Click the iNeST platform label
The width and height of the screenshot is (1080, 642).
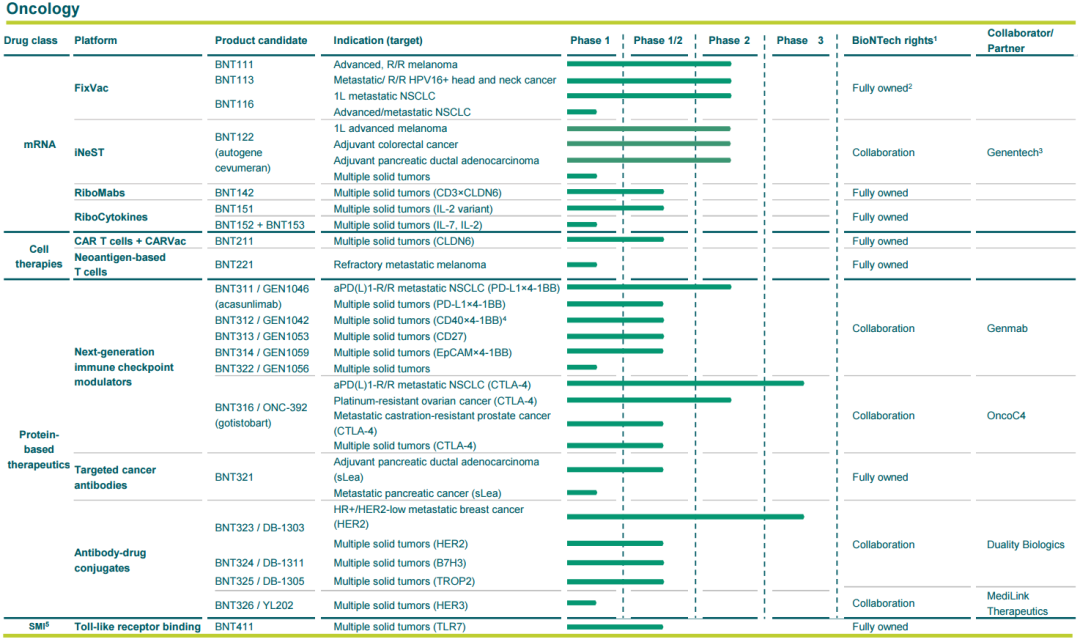coord(89,153)
